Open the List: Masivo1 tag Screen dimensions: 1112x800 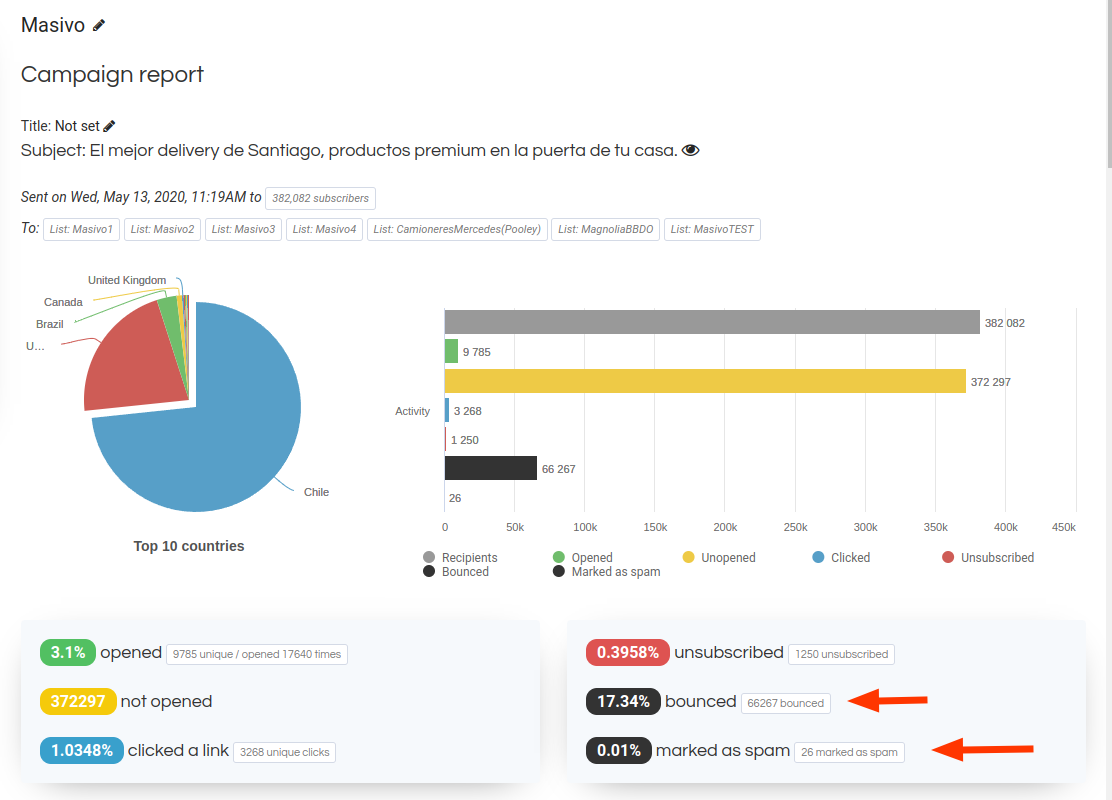coord(81,229)
